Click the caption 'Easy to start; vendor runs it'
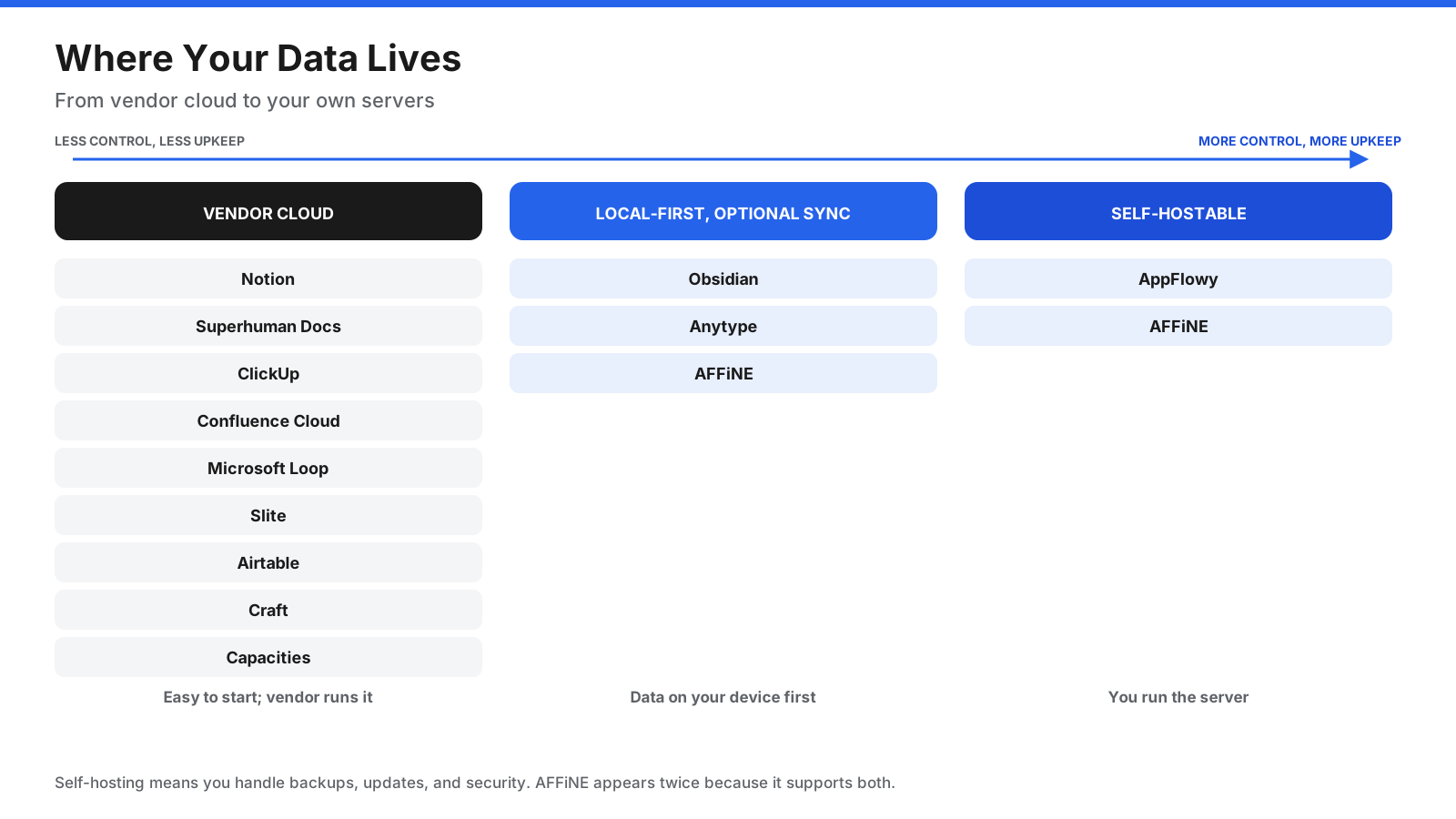 pyautogui.click(x=268, y=697)
